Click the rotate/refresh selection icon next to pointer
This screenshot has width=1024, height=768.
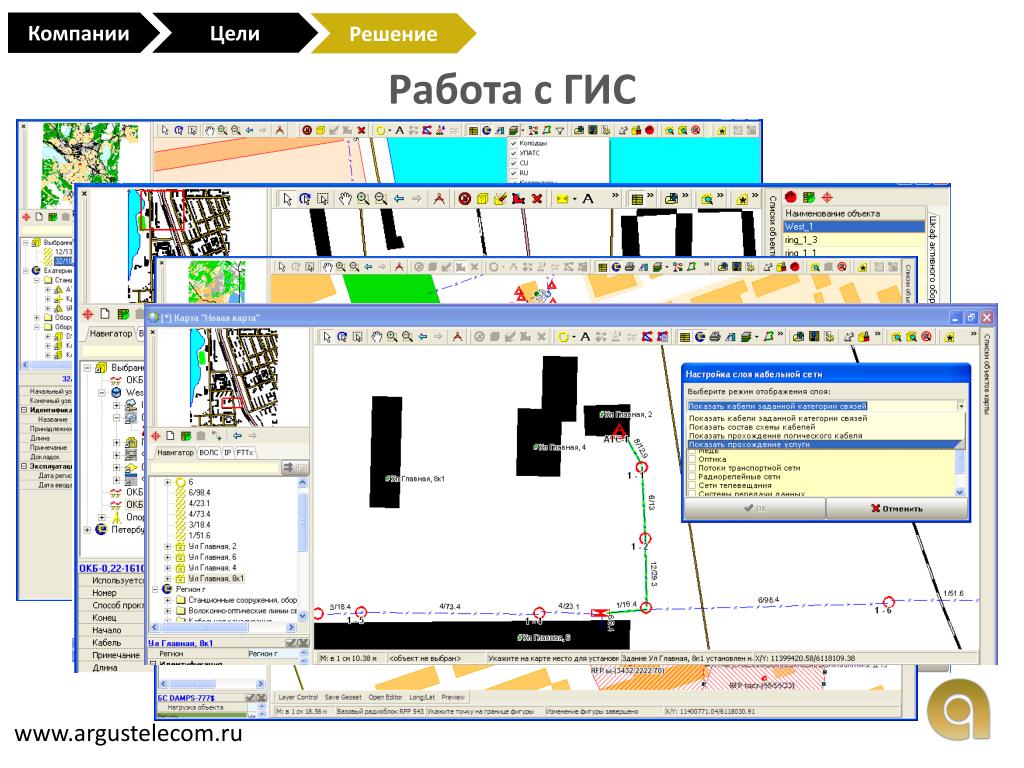[x=342, y=337]
